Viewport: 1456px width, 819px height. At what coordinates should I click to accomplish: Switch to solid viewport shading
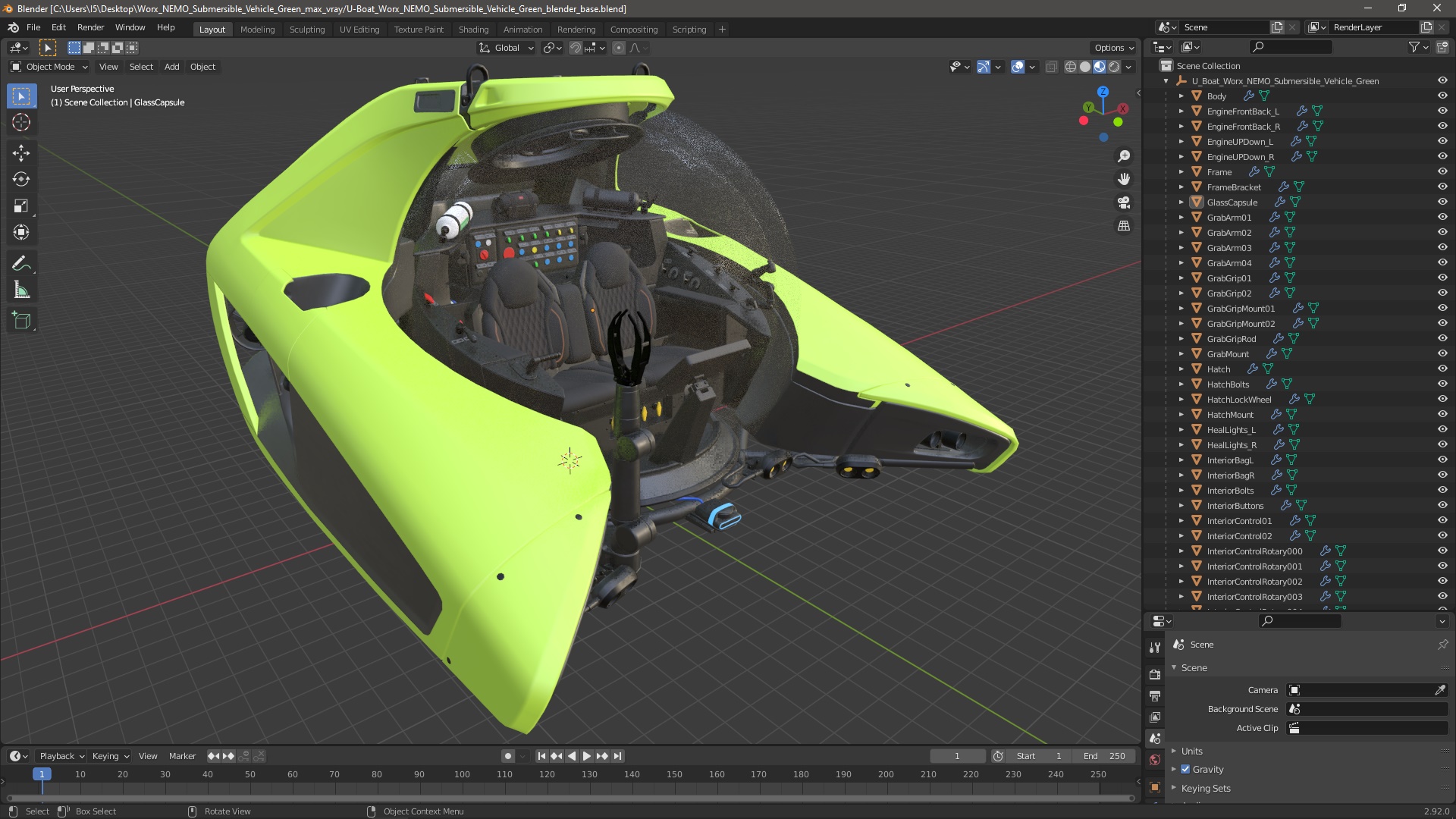(x=1085, y=67)
